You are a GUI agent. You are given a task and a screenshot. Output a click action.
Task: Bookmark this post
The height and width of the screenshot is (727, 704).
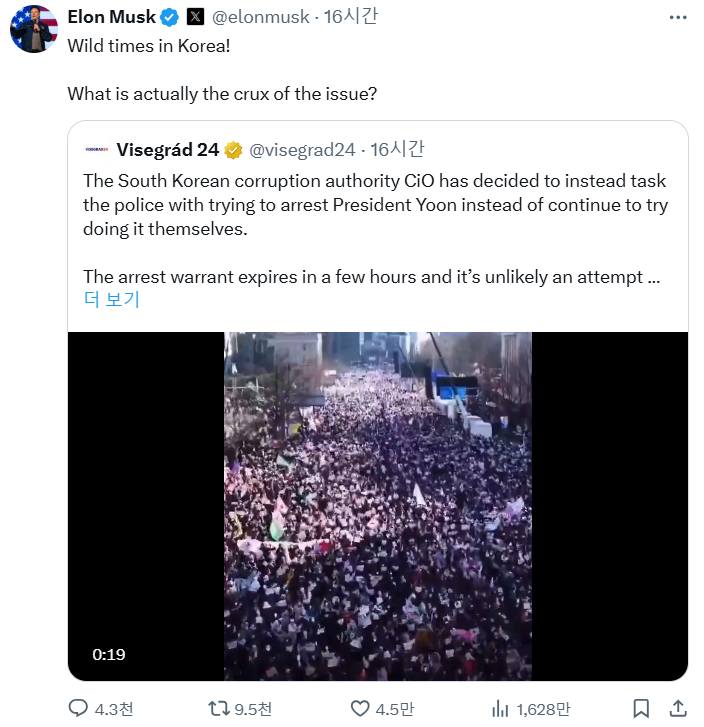pyautogui.click(x=641, y=709)
